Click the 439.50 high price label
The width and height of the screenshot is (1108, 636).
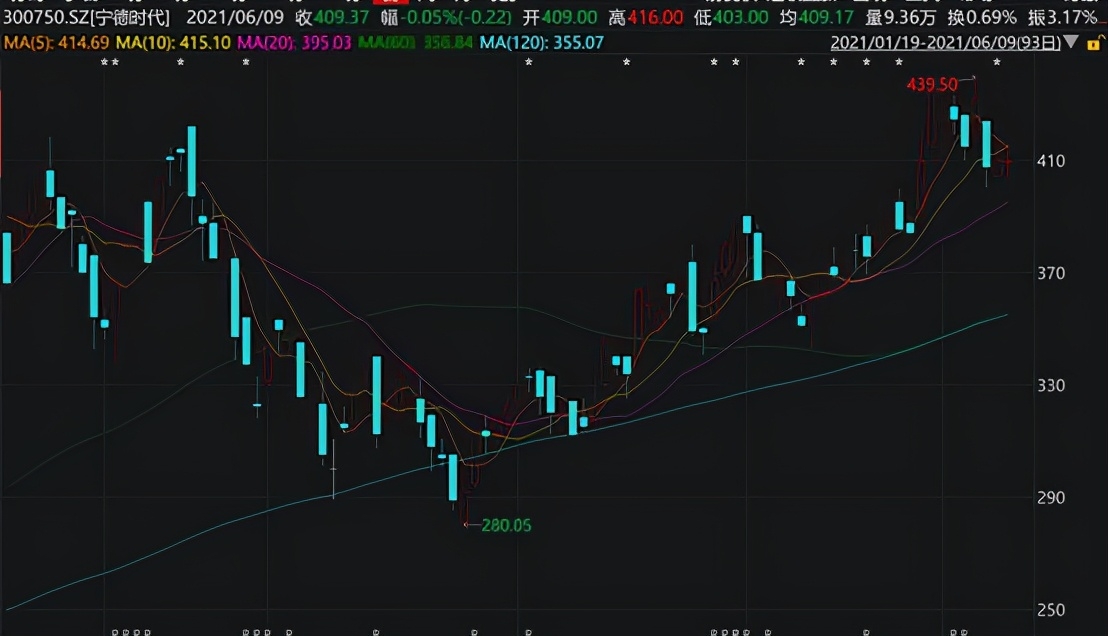(x=932, y=85)
